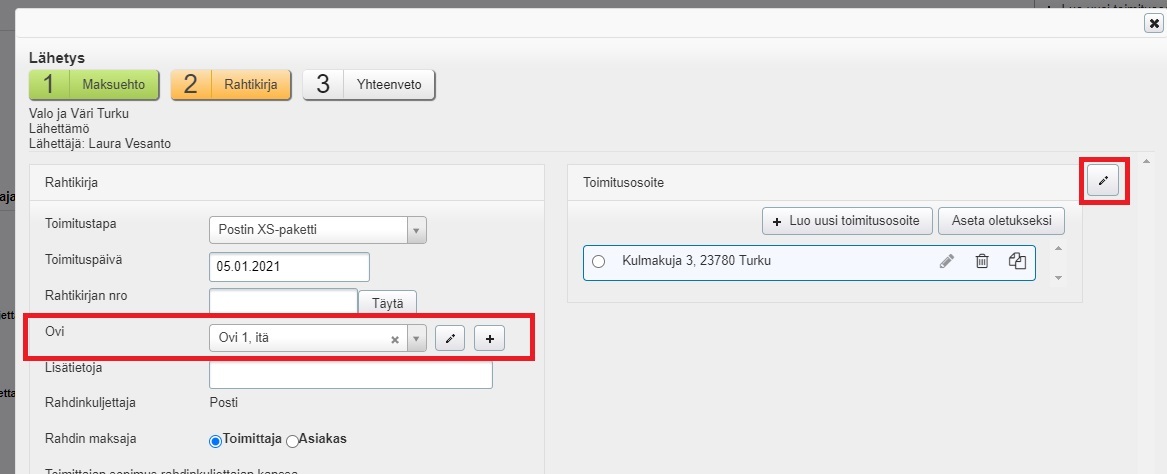Edit the Kulmakuja 3 address with pencil icon

point(947,261)
